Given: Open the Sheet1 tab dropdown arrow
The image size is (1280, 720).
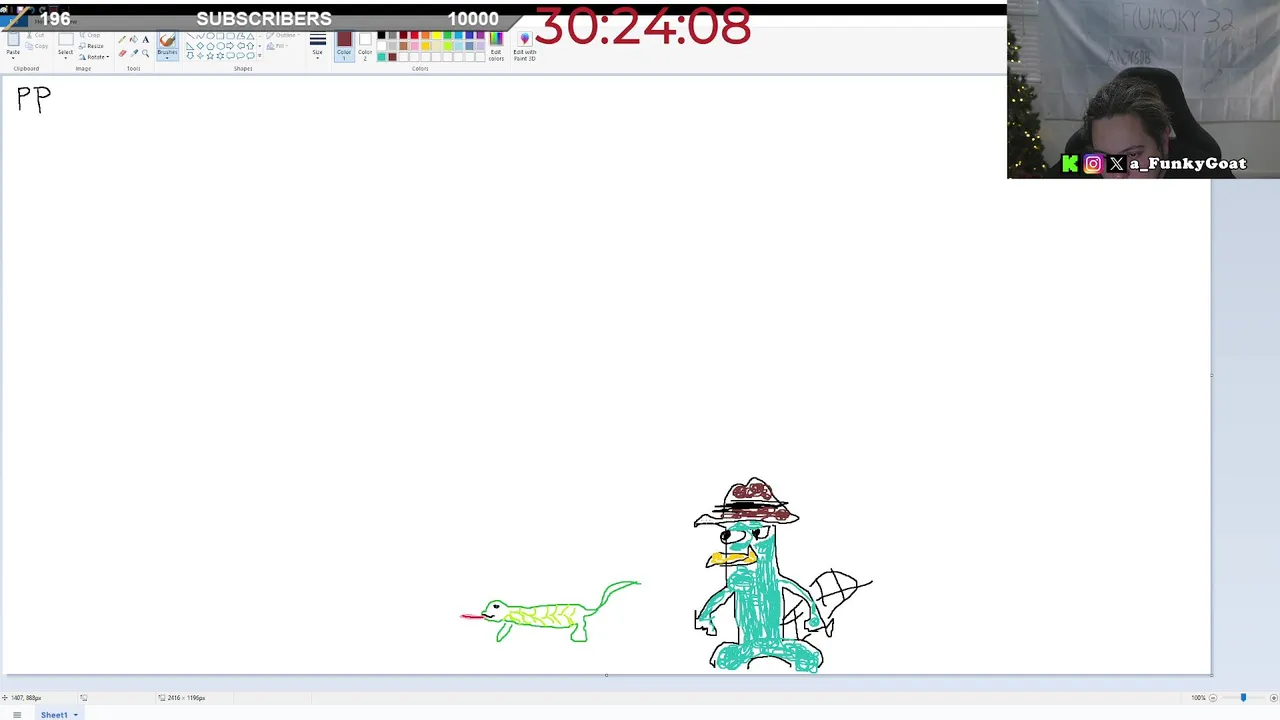Looking at the screenshot, I should click(x=75, y=715).
